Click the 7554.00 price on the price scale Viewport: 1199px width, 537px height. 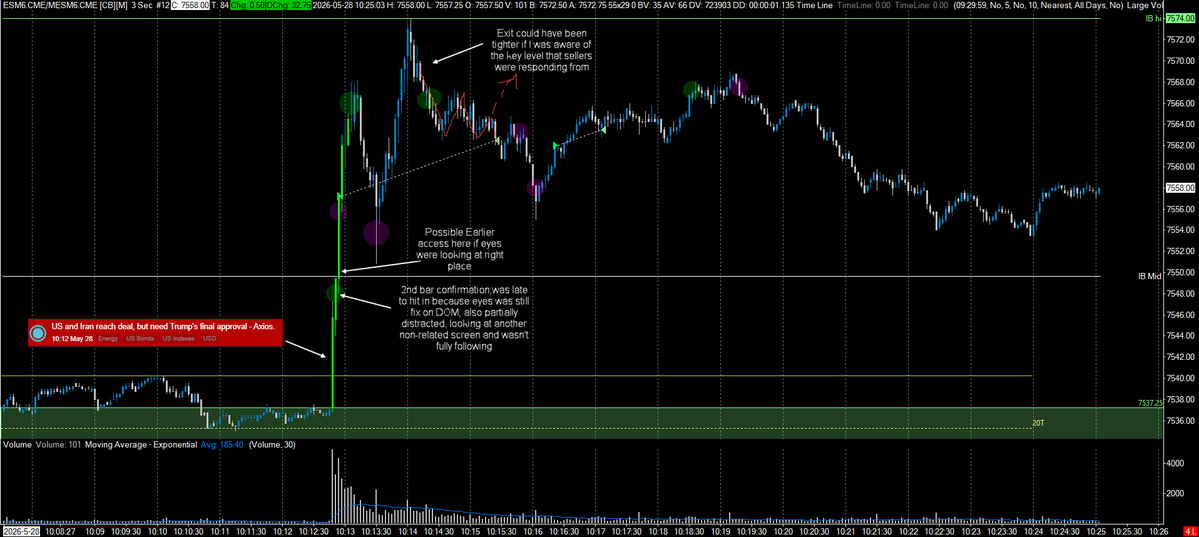[x=1181, y=230]
